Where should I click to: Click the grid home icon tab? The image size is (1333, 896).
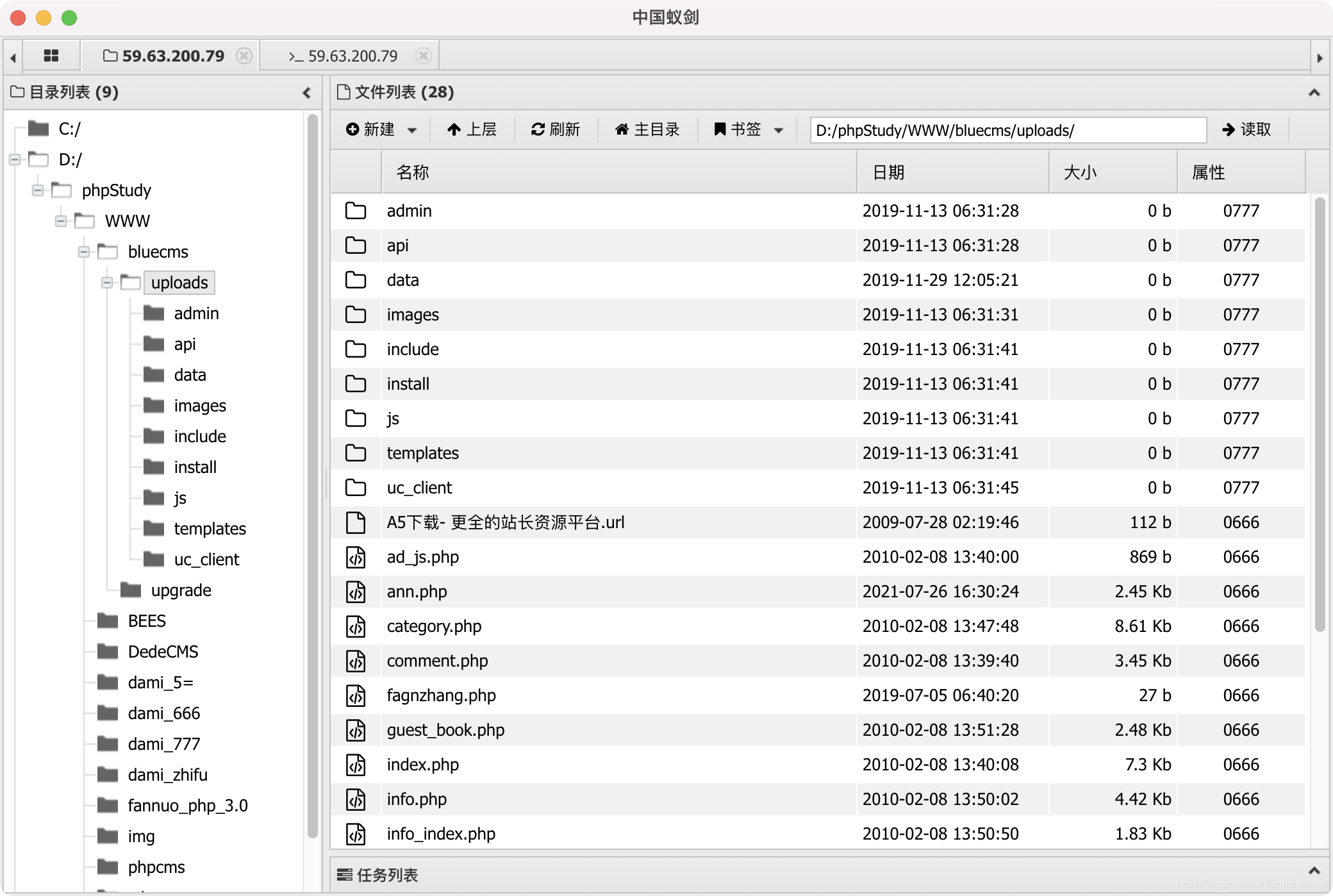point(51,56)
